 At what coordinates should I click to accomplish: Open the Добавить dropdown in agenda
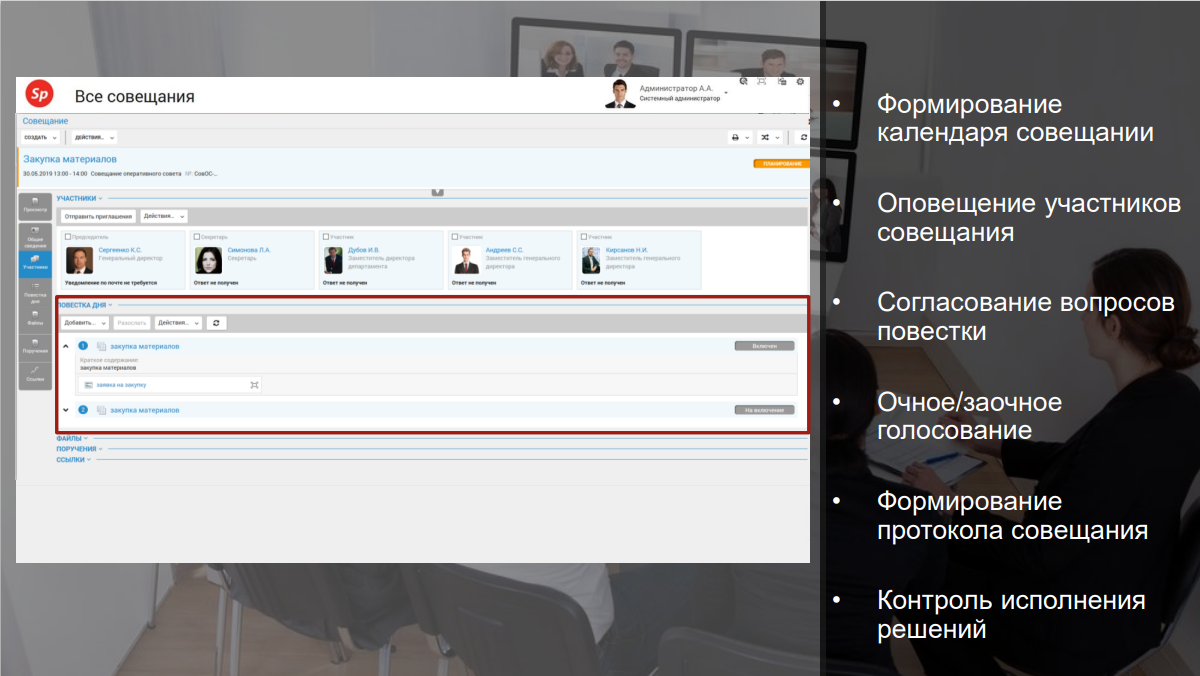tap(84, 323)
